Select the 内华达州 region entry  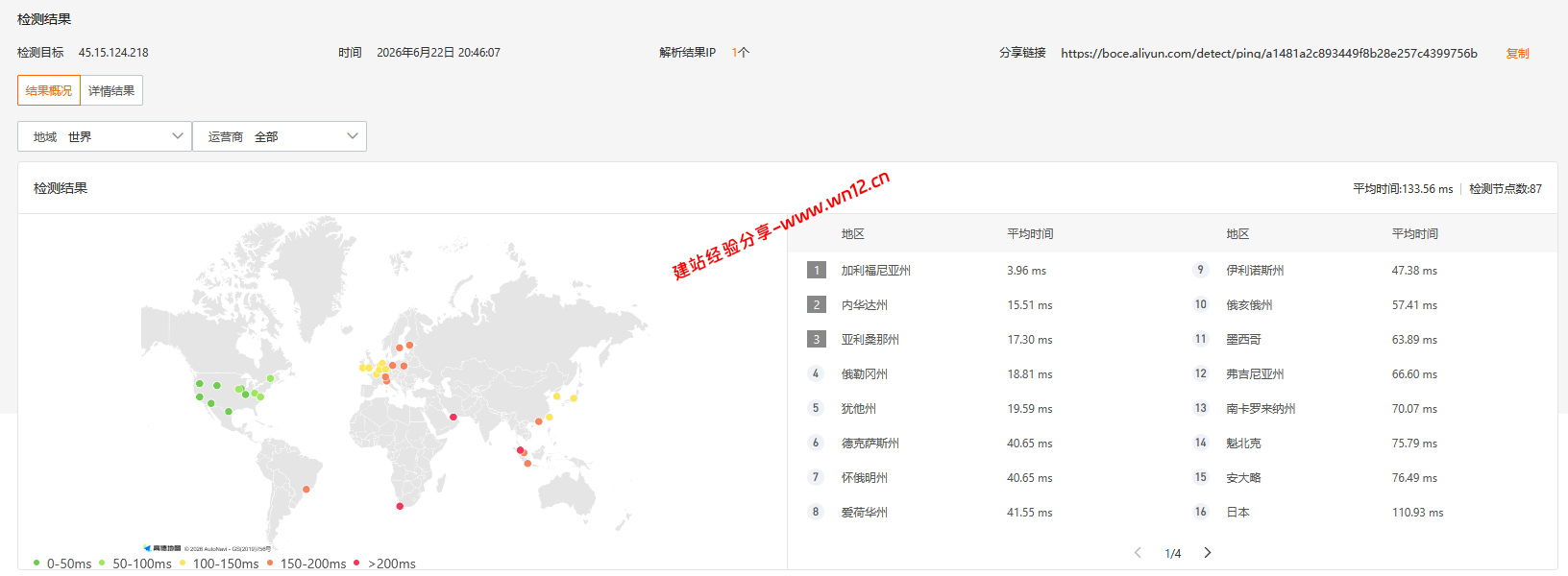(x=865, y=305)
